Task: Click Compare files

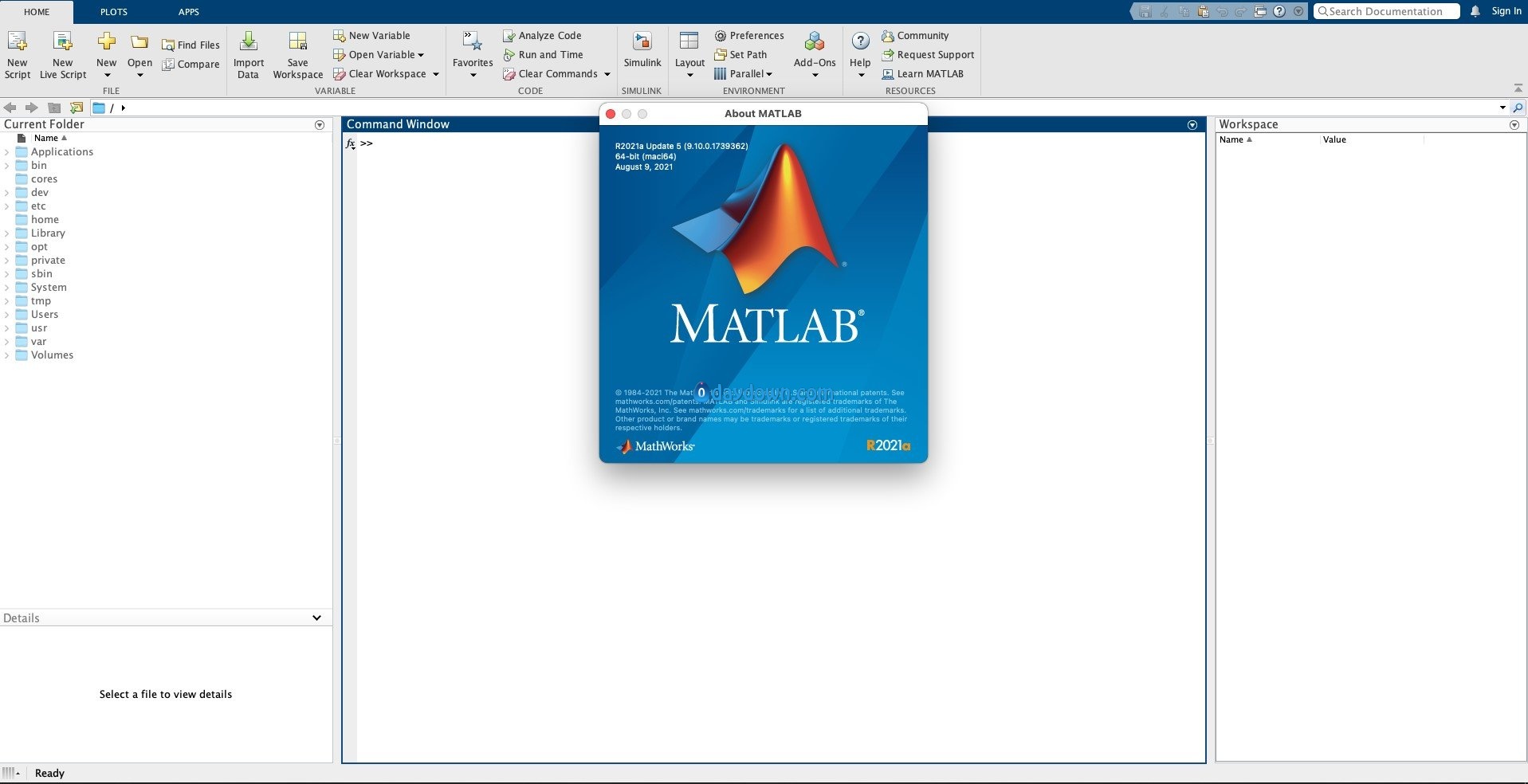Action: 191,64
